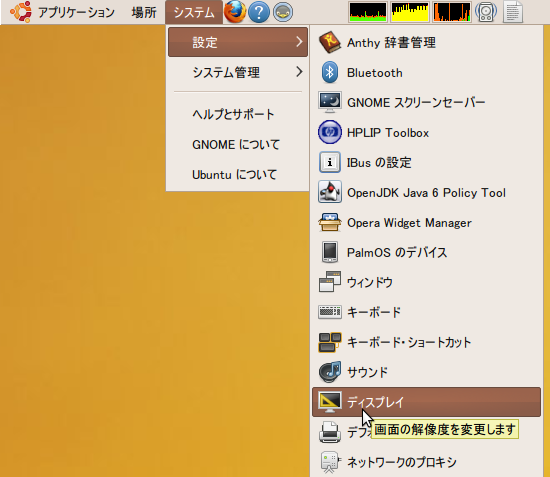The image size is (550, 477).
Task: Open キーボード text label
Action: (374, 312)
